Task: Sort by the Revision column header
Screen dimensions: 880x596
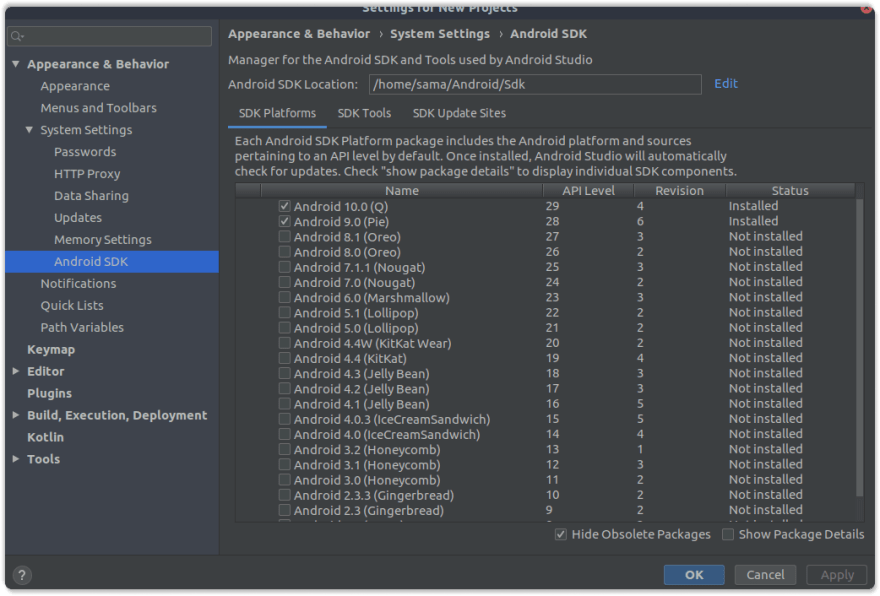Action: click(680, 191)
